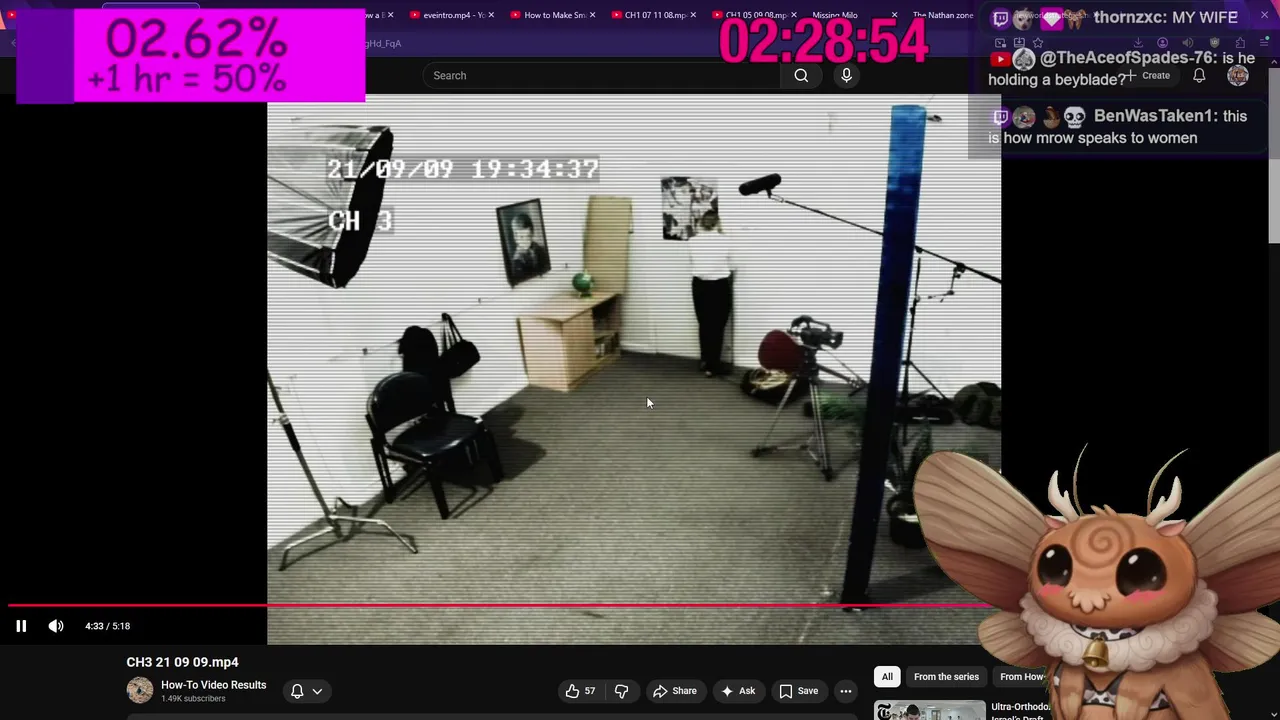Seek on the red video progress bar
Image resolution: width=1280 pixels, height=720 pixels.
pos(500,605)
